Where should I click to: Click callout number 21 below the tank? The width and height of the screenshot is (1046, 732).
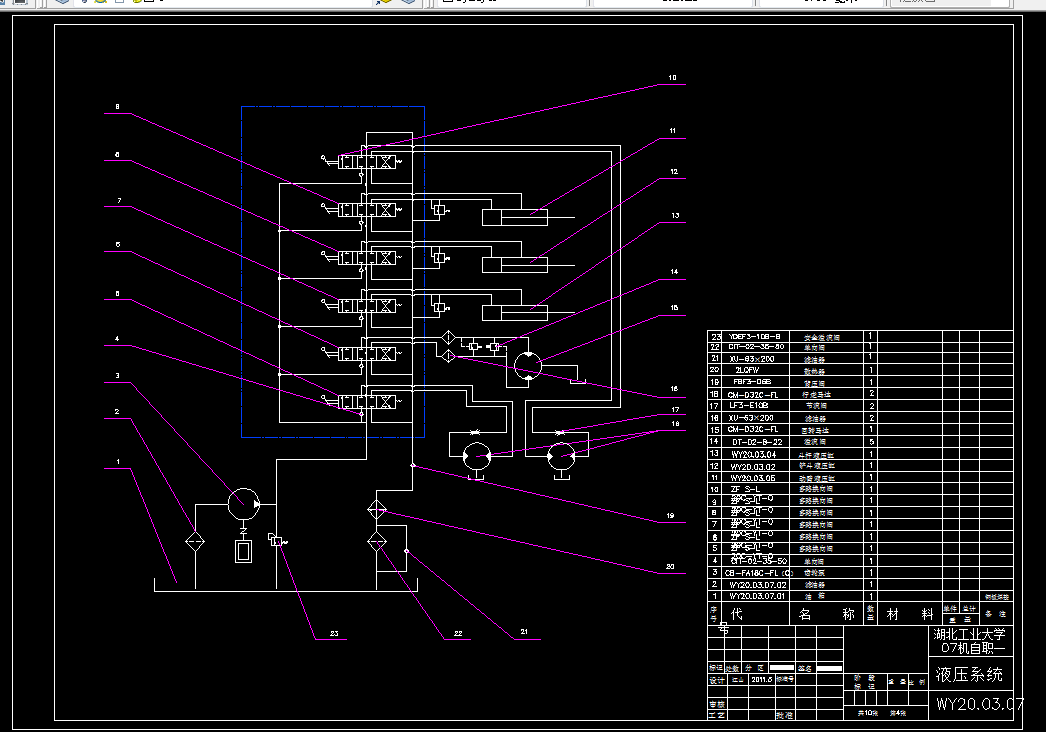(x=524, y=631)
